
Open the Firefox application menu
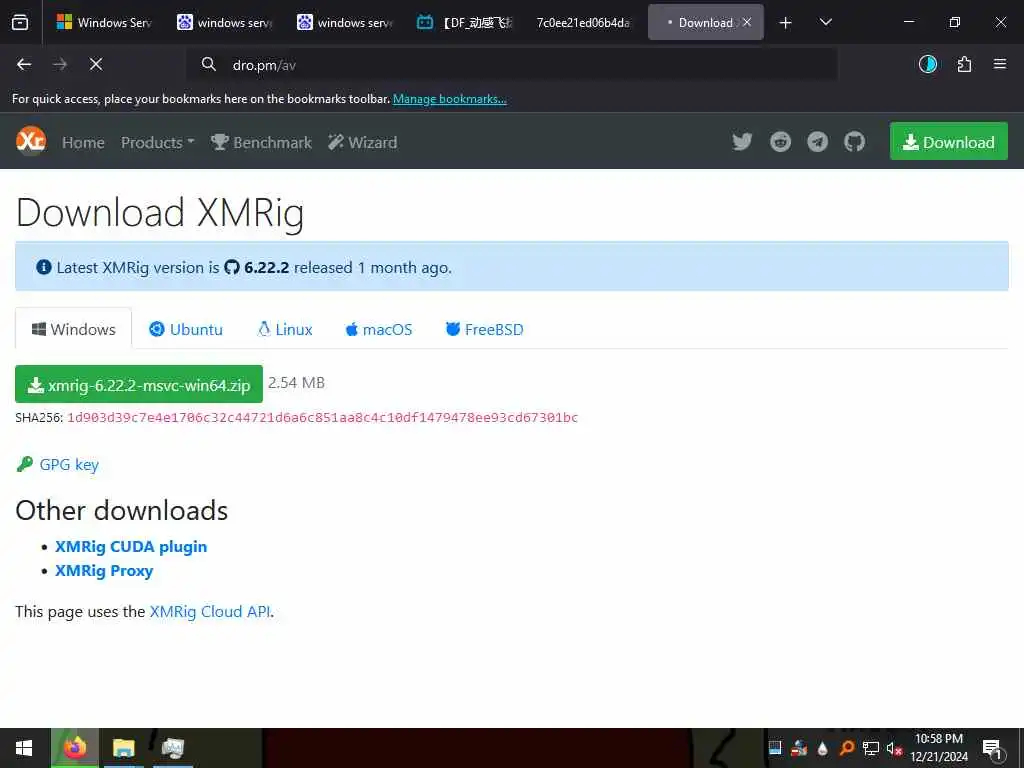pos(1000,64)
